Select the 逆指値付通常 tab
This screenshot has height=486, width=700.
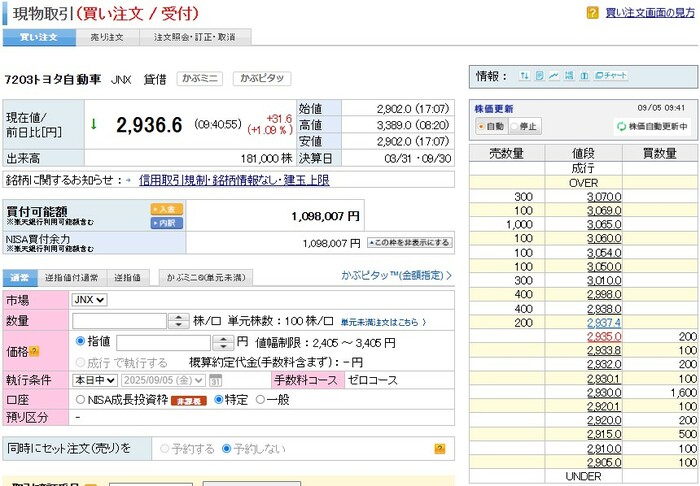pyautogui.click(x=71, y=278)
